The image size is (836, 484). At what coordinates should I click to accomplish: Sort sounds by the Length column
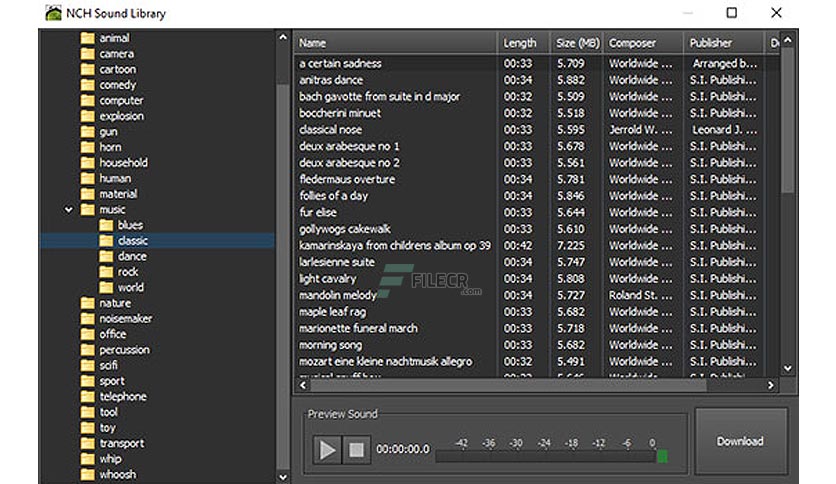click(x=524, y=43)
